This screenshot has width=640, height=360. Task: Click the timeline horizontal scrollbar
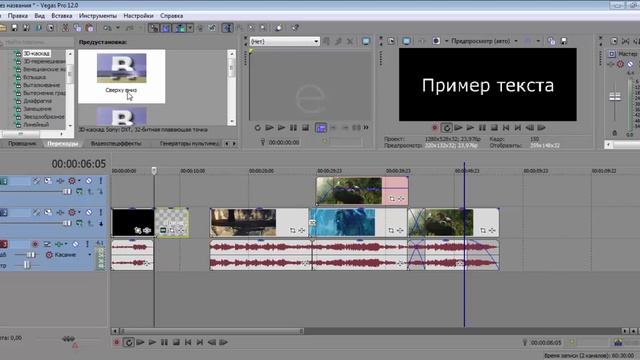[x=369, y=331]
